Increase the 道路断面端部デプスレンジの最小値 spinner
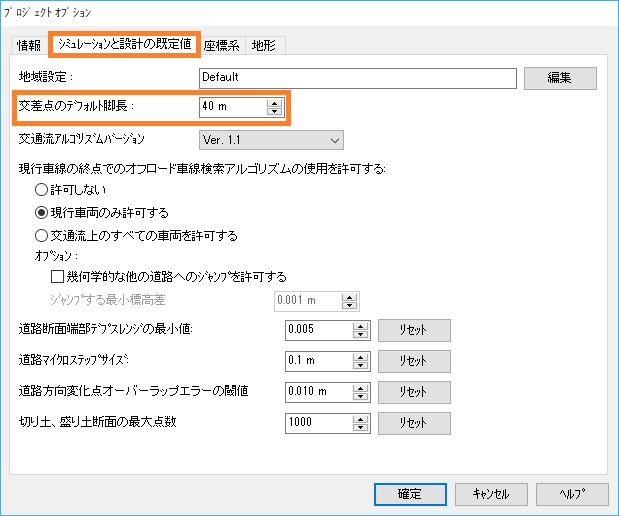This screenshot has width=619, height=516. coord(360,326)
